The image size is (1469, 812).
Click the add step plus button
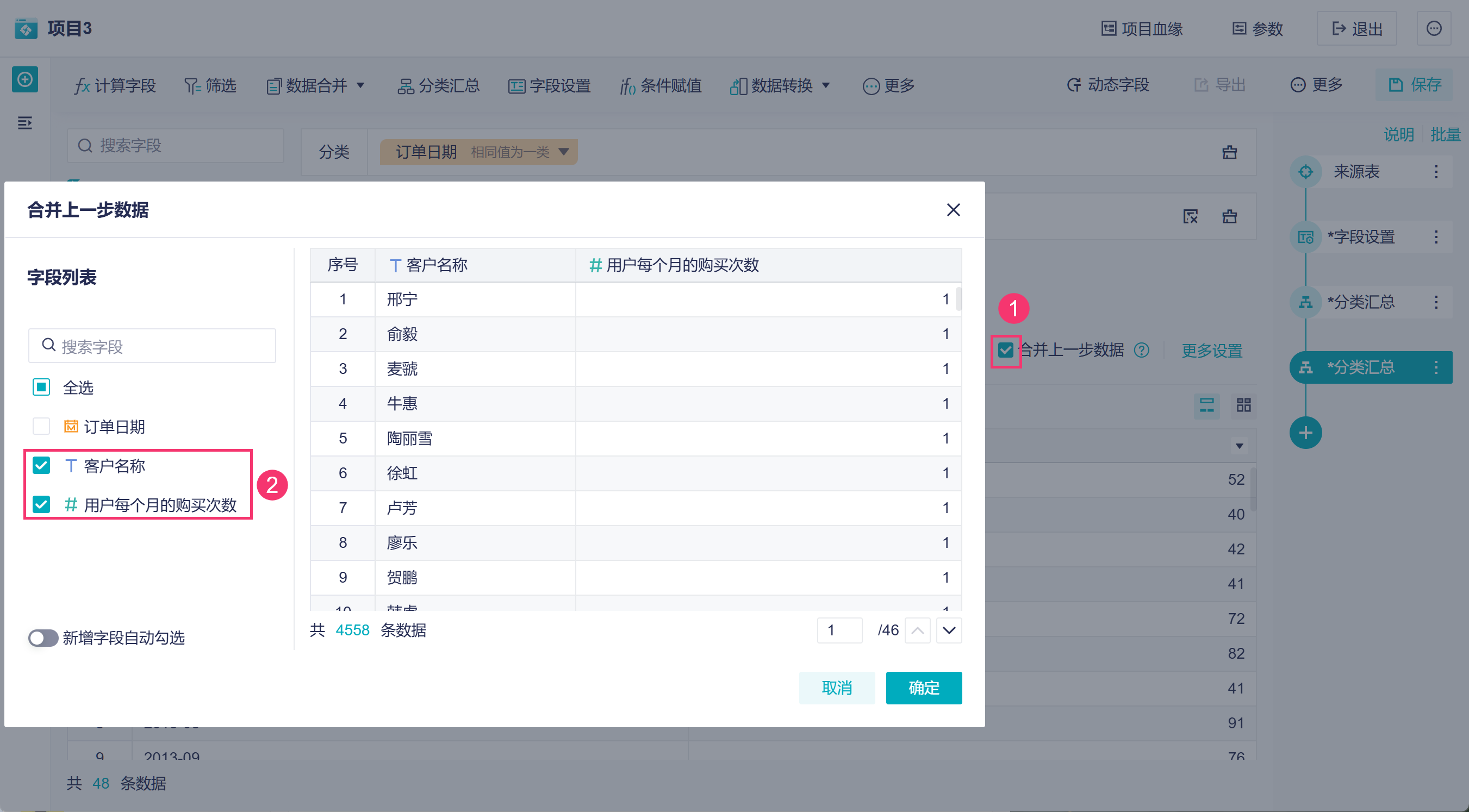[1305, 433]
